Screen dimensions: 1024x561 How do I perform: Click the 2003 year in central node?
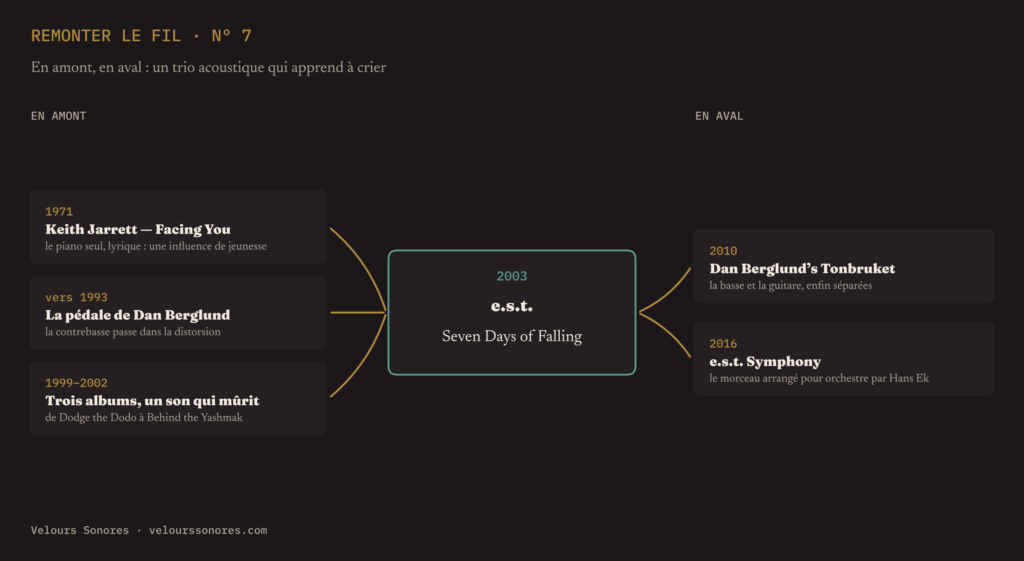tap(511, 276)
